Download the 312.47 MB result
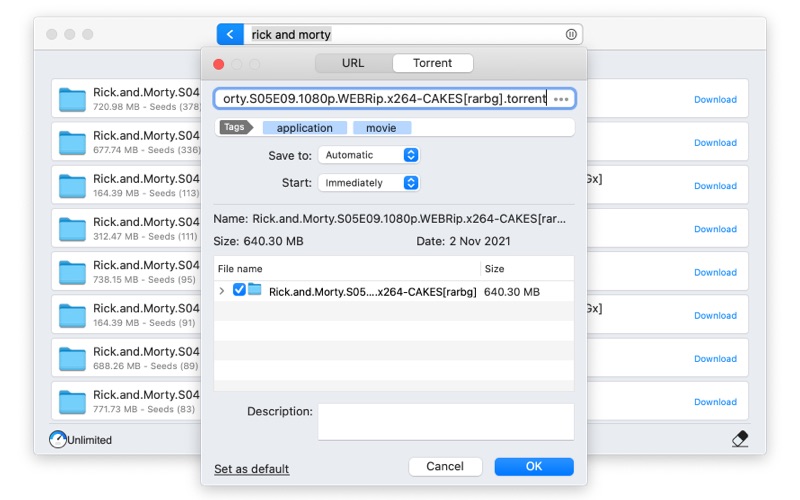This screenshot has width=800, height=500. [715, 229]
